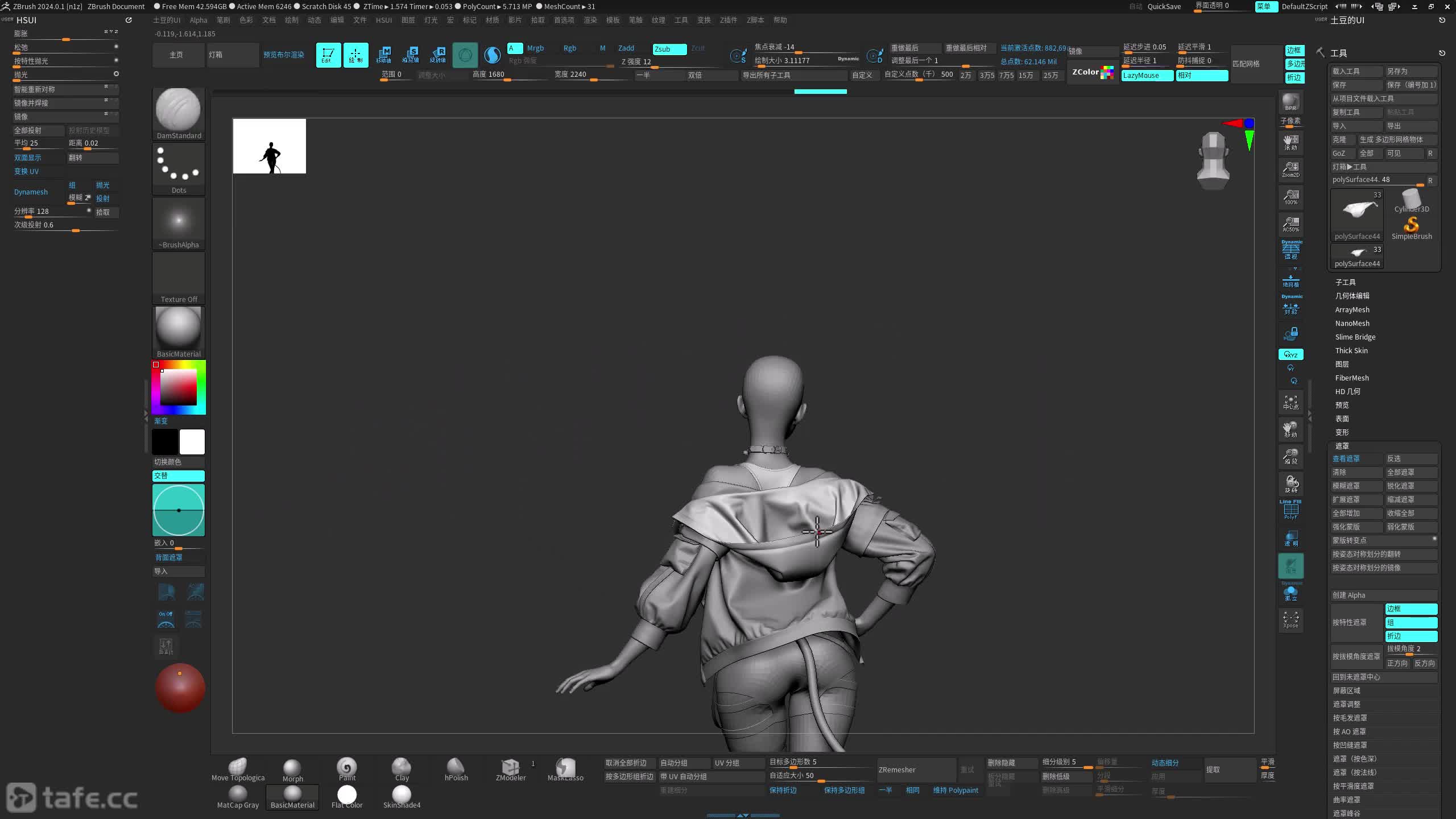
Task: Collapse the 遮罩 masking section
Action: tap(1342, 446)
